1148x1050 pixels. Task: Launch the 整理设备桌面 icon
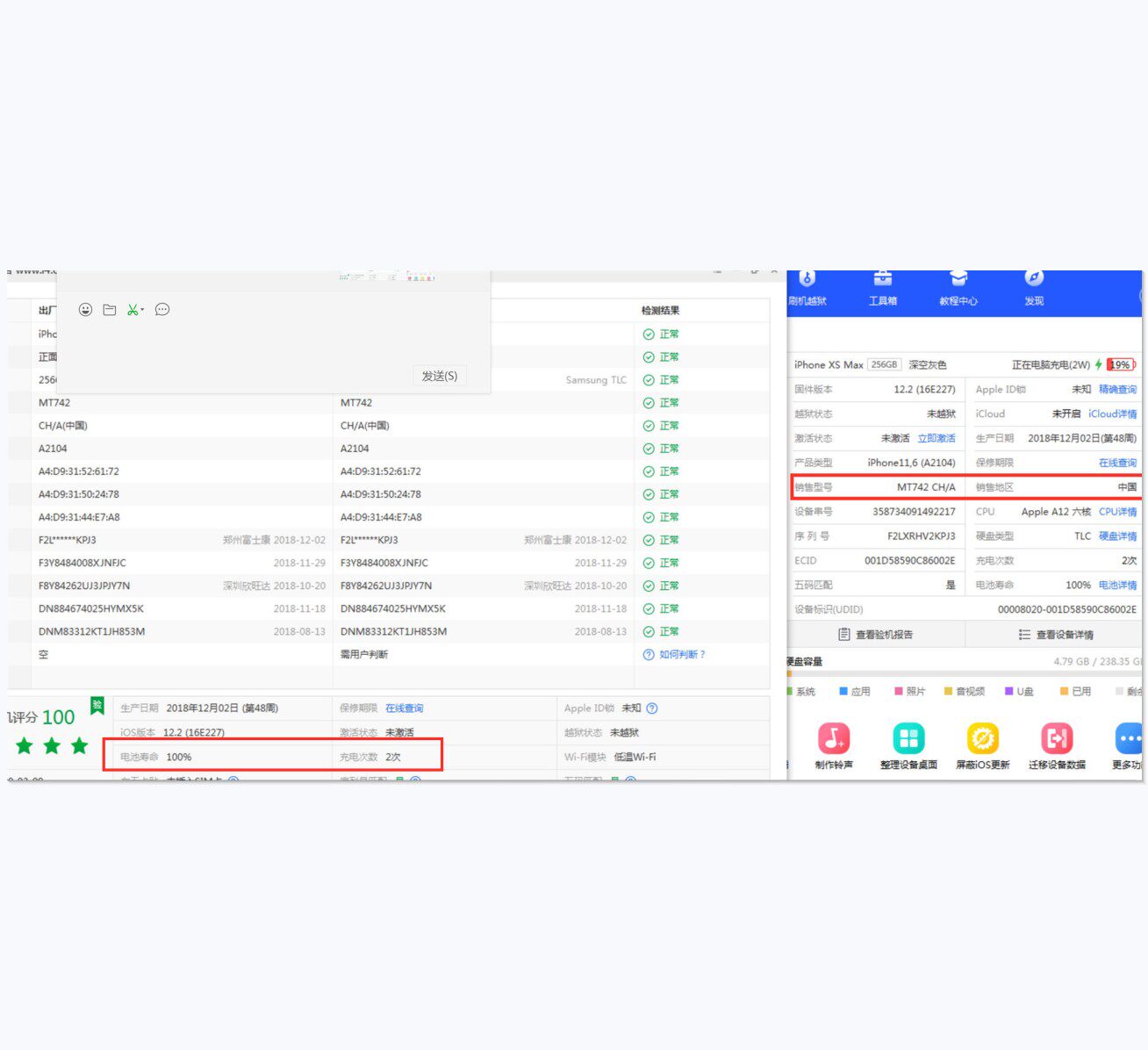(908, 738)
